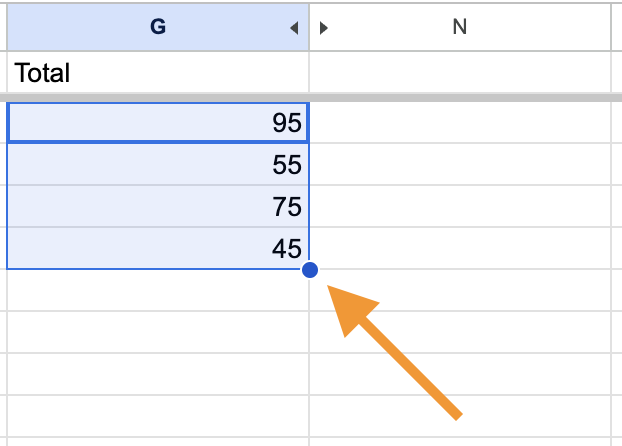Click the blue fill handle dot
This screenshot has width=622, height=446.
click(310, 270)
